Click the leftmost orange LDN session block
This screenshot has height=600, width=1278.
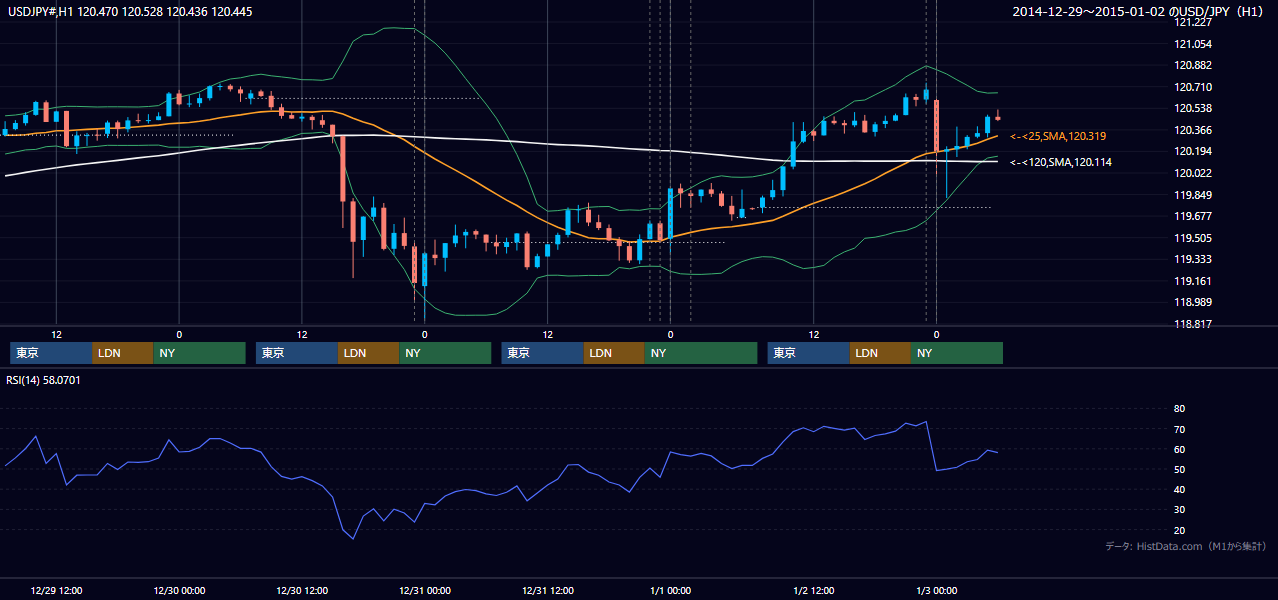click(x=122, y=353)
